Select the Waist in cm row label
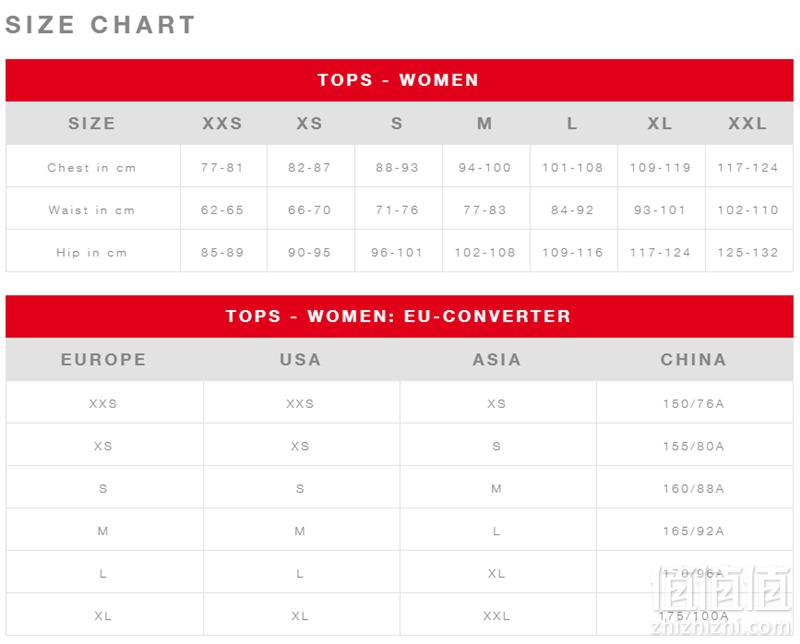This screenshot has width=800, height=644. click(x=92, y=210)
